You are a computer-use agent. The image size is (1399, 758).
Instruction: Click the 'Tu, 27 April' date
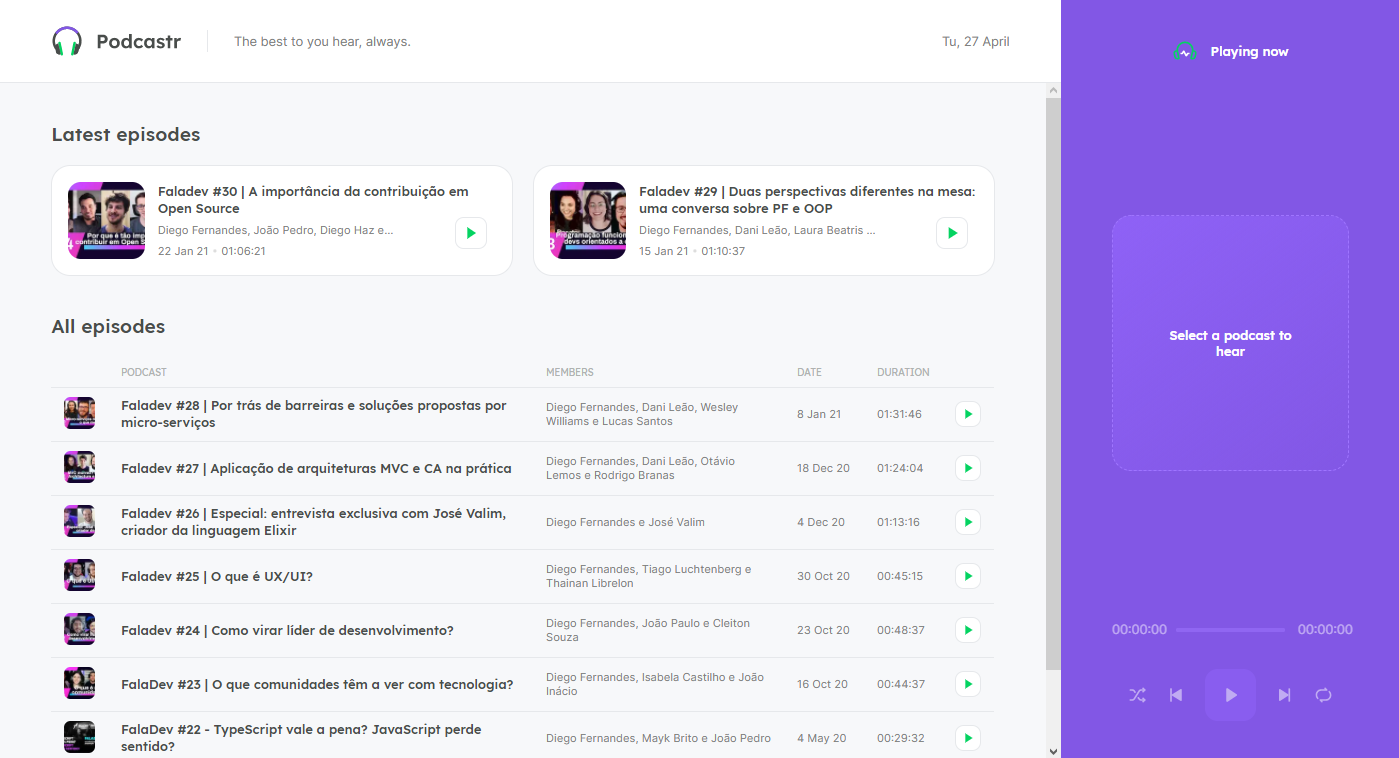[x=976, y=41]
